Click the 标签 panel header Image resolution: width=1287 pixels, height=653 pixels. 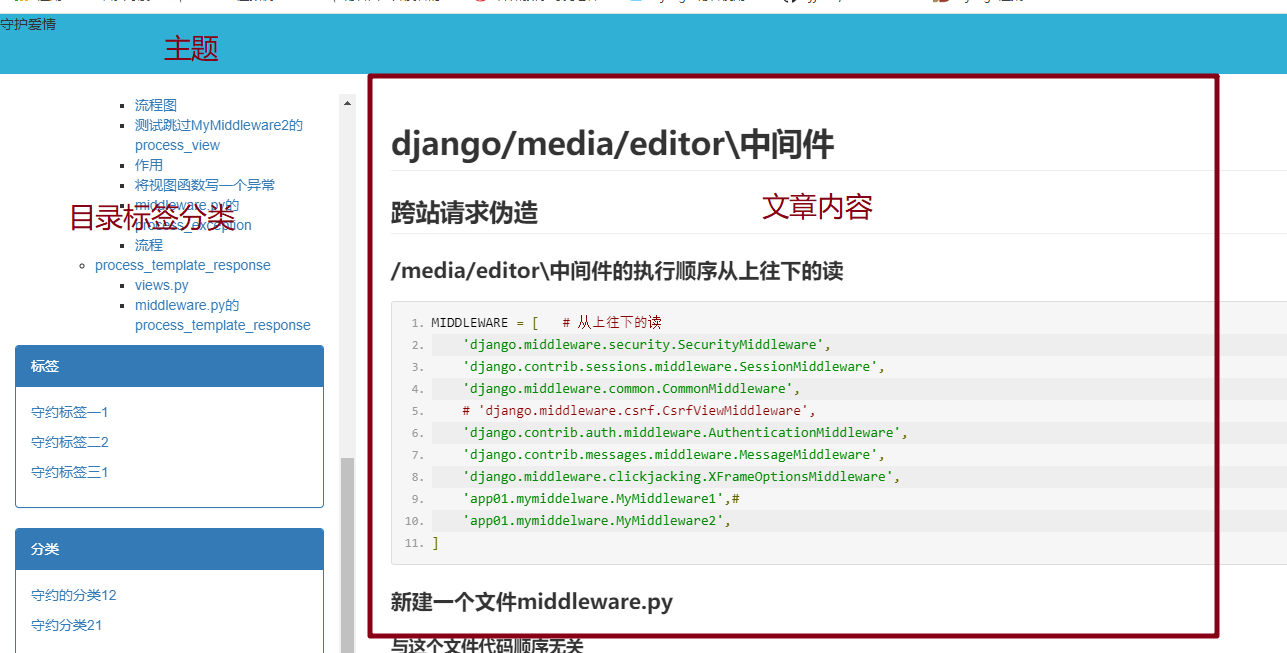170,366
